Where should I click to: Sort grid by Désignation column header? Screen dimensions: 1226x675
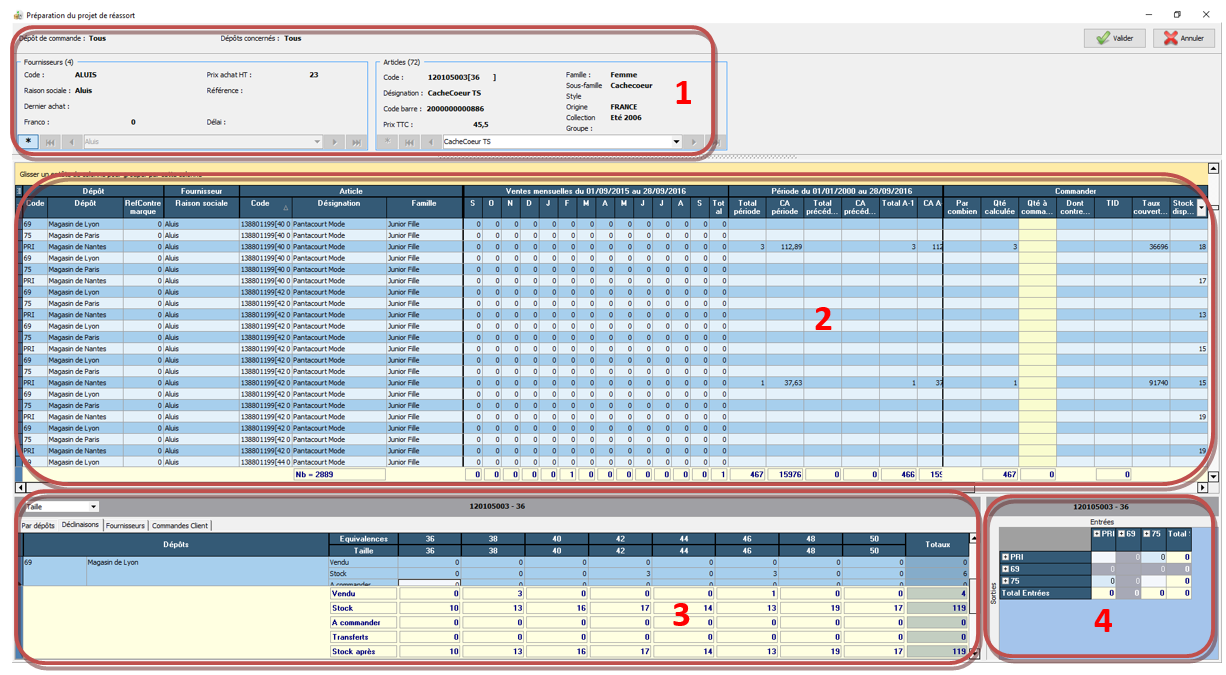click(338, 203)
